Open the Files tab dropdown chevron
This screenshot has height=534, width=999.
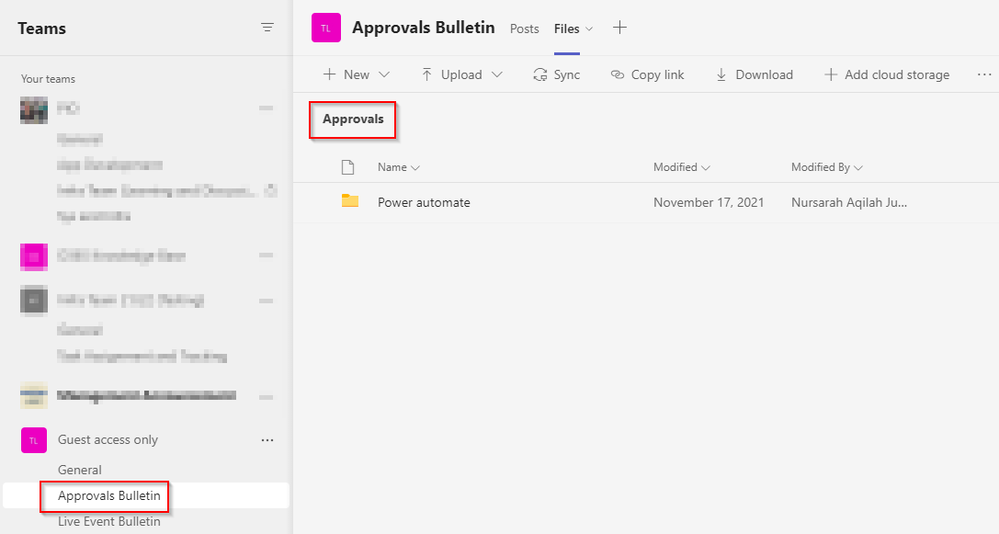589,29
